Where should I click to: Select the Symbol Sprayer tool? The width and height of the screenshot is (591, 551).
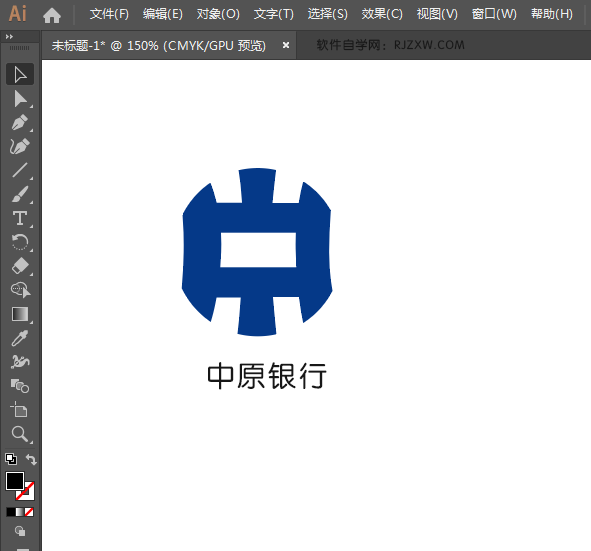tap(20, 362)
